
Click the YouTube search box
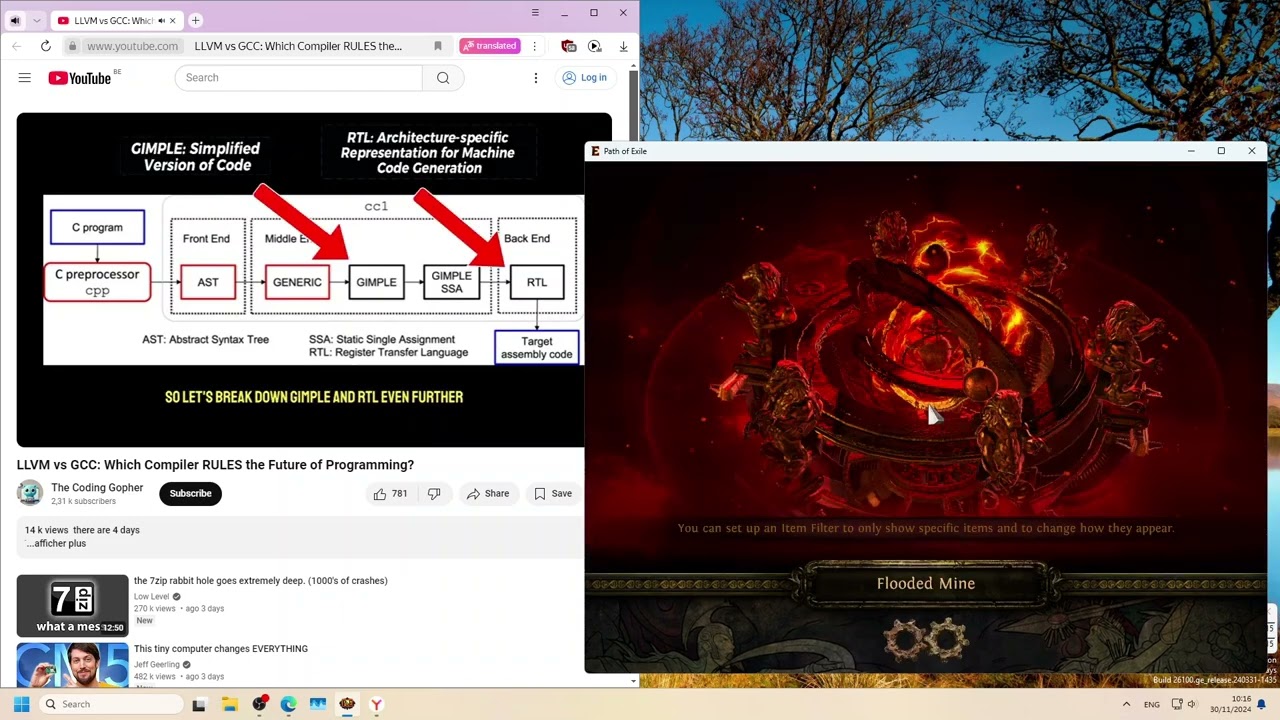pyautogui.click(x=299, y=78)
